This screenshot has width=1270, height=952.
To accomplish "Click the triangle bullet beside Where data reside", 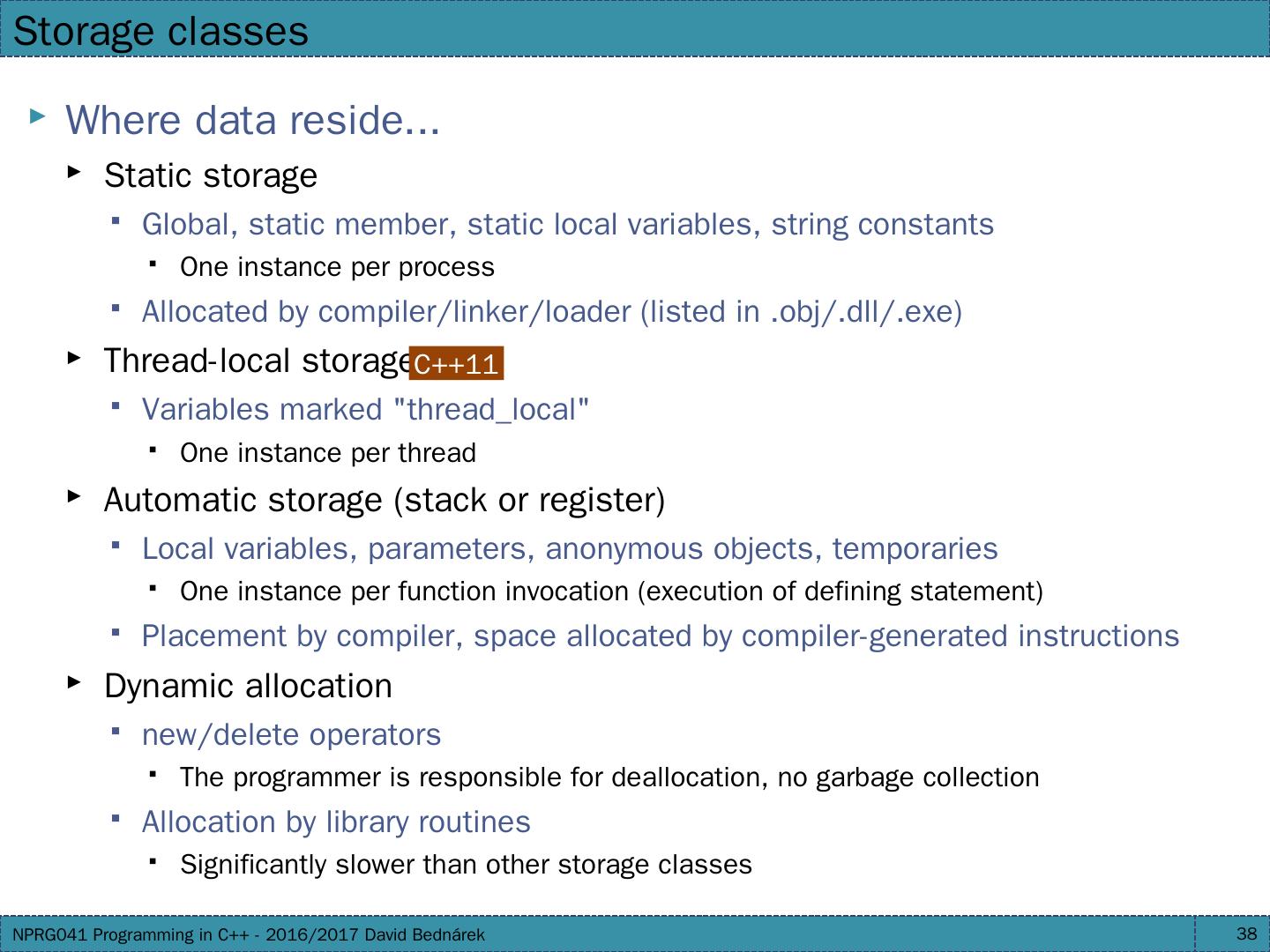I will coord(37,115).
